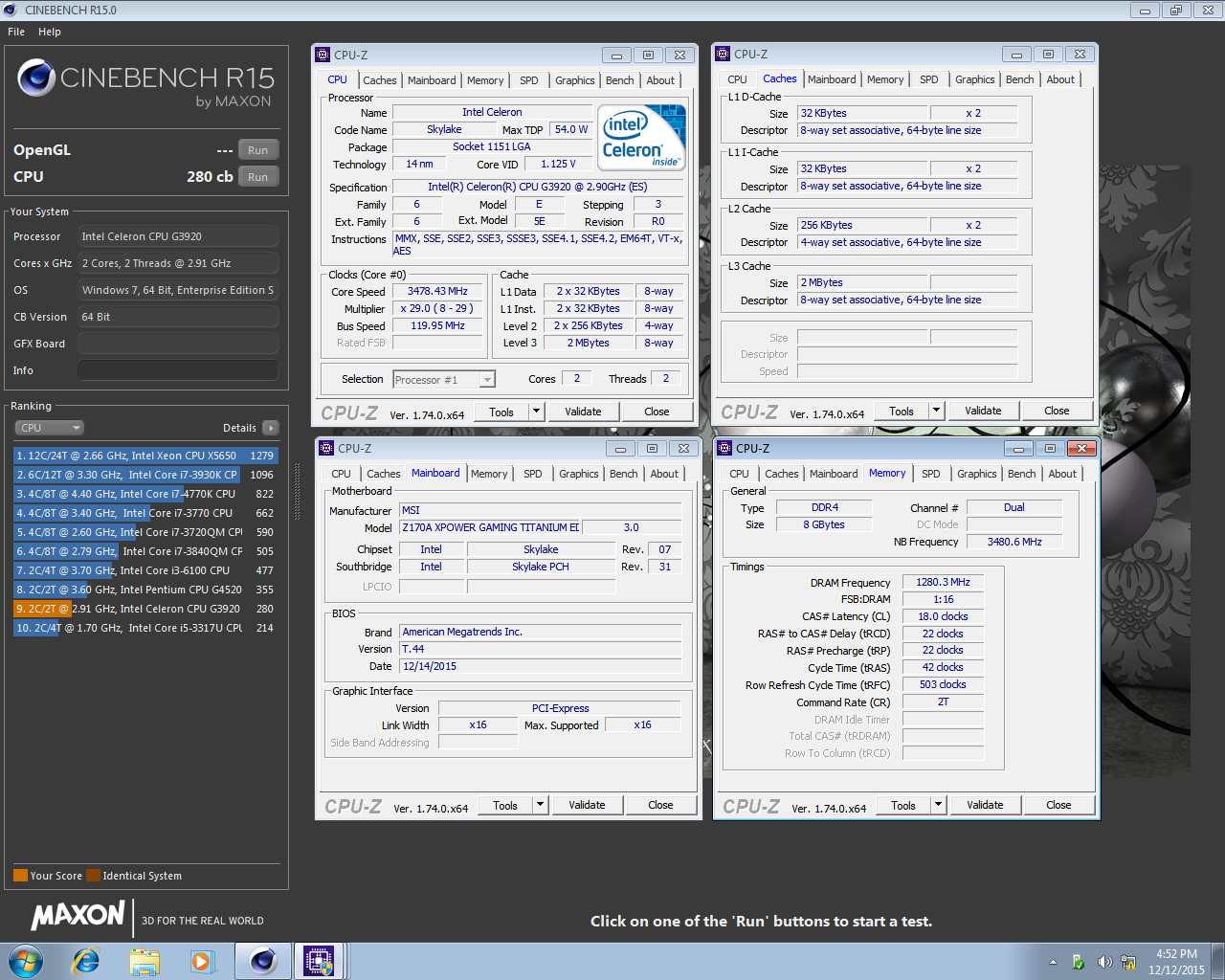The height and width of the screenshot is (980, 1225).
Task: Open the File menu in Cinebench
Action: 16,32
